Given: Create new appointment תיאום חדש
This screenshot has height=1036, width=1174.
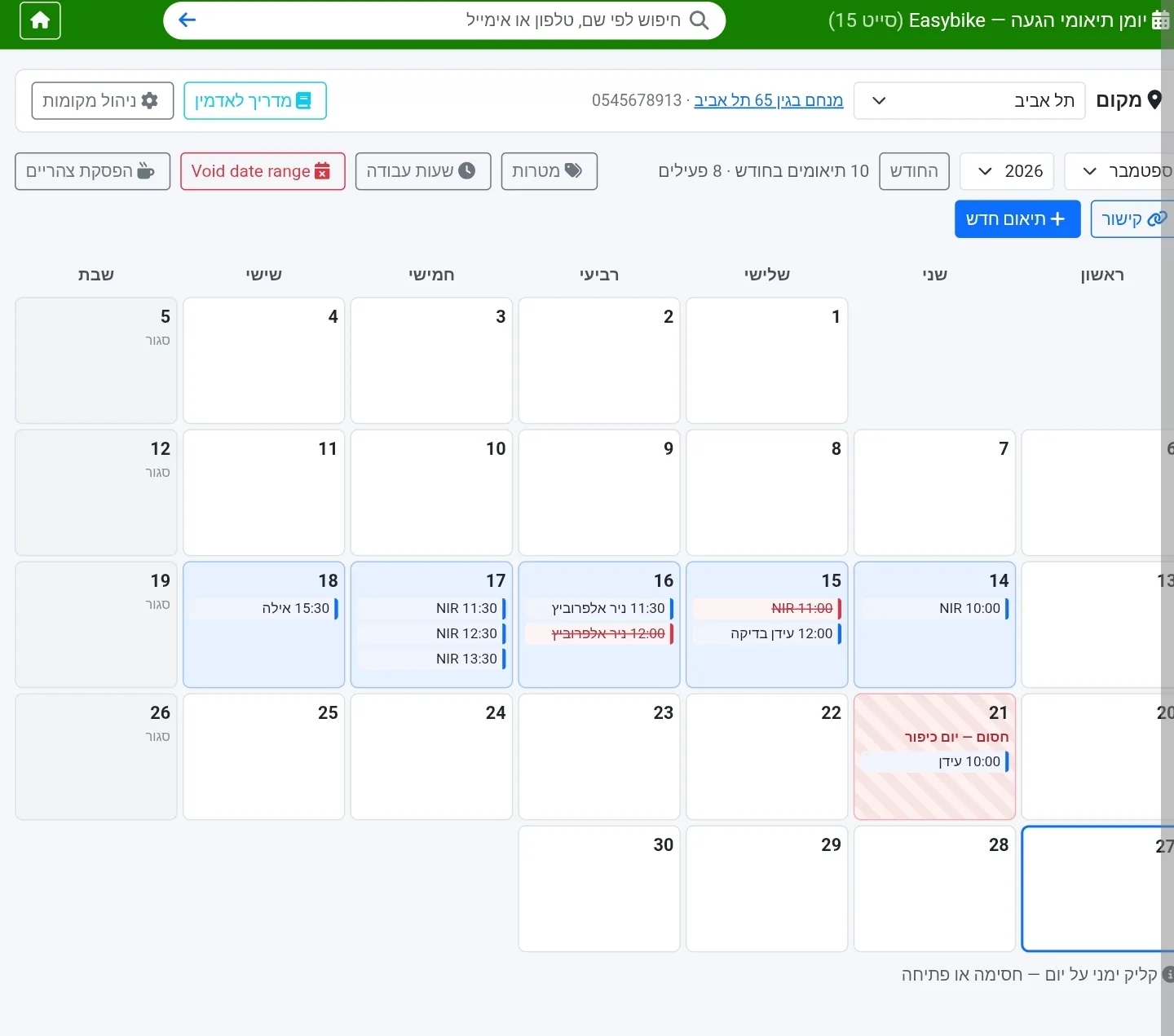Looking at the screenshot, I should pos(1017,219).
